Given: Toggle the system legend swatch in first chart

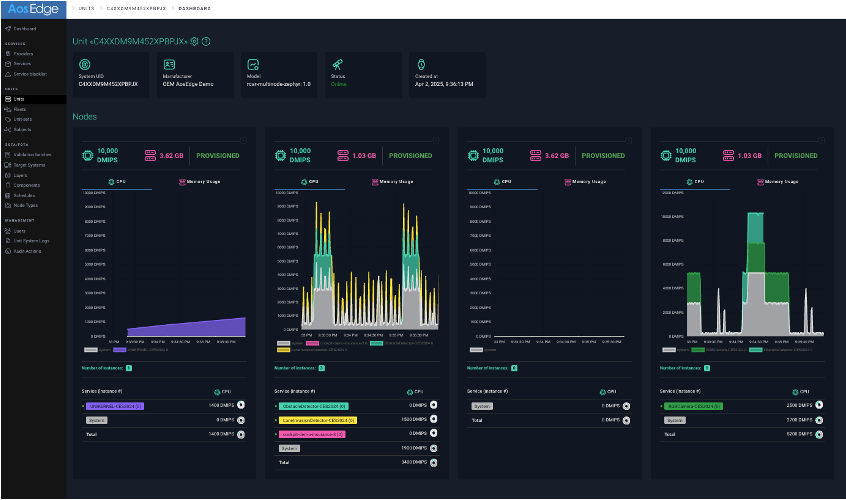Looking at the screenshot, I should 91,350.
